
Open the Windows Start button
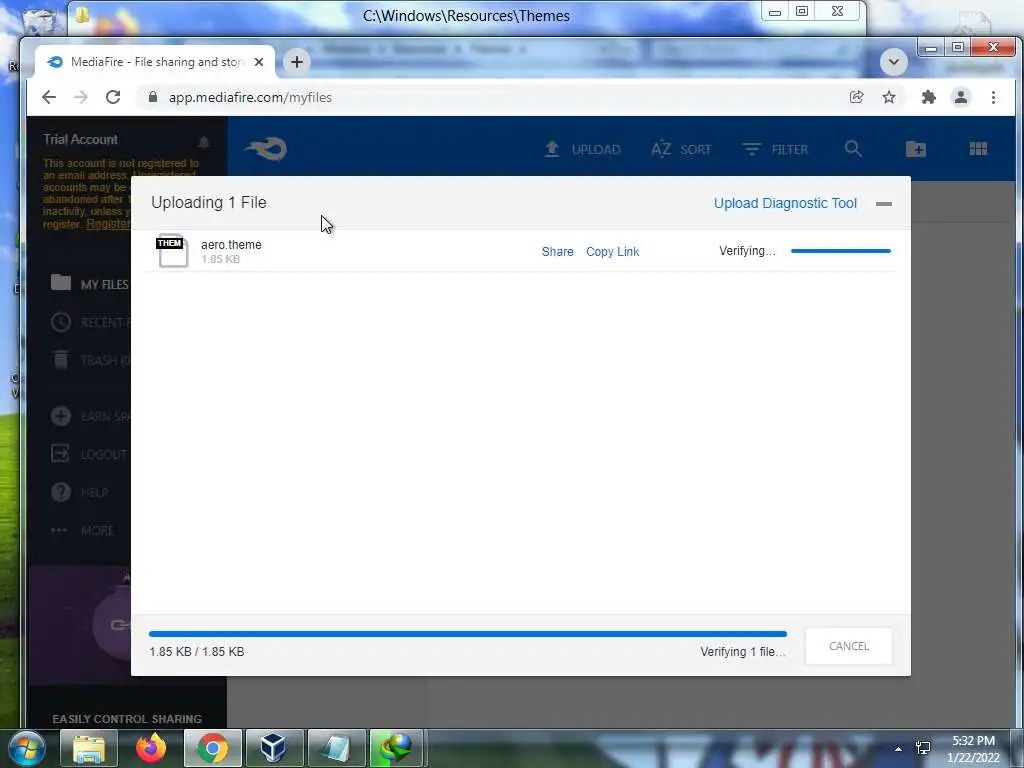(x=26, y=748)
